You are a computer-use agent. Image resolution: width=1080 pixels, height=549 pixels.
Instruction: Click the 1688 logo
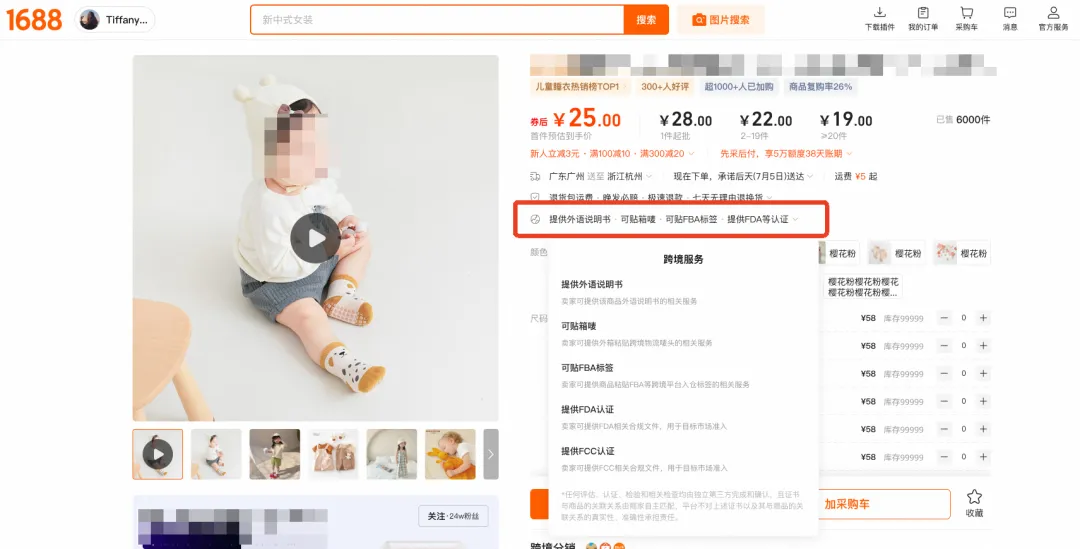point(34,20)
